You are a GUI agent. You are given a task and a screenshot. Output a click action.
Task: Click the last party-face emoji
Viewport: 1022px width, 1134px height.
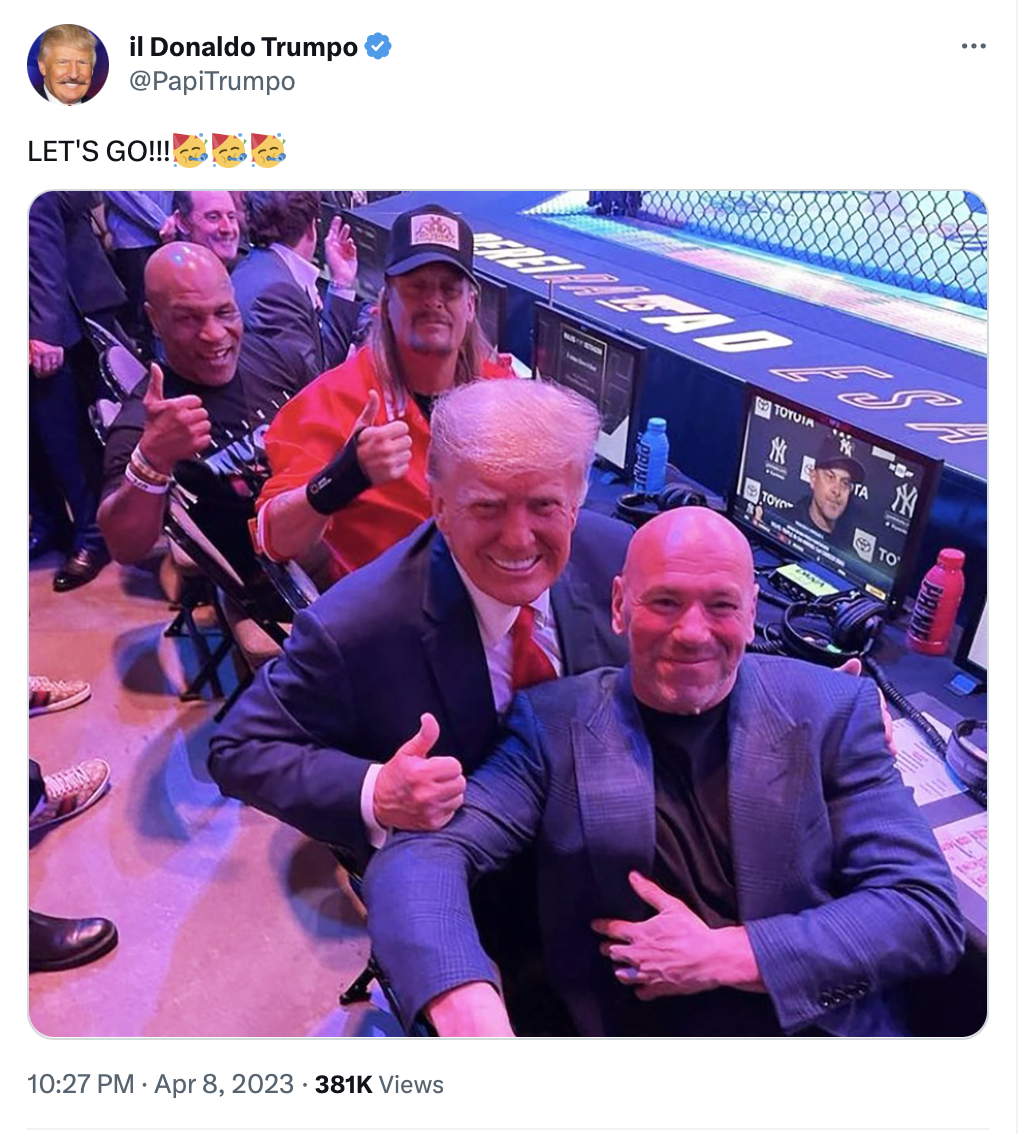(x=268, y=150)
